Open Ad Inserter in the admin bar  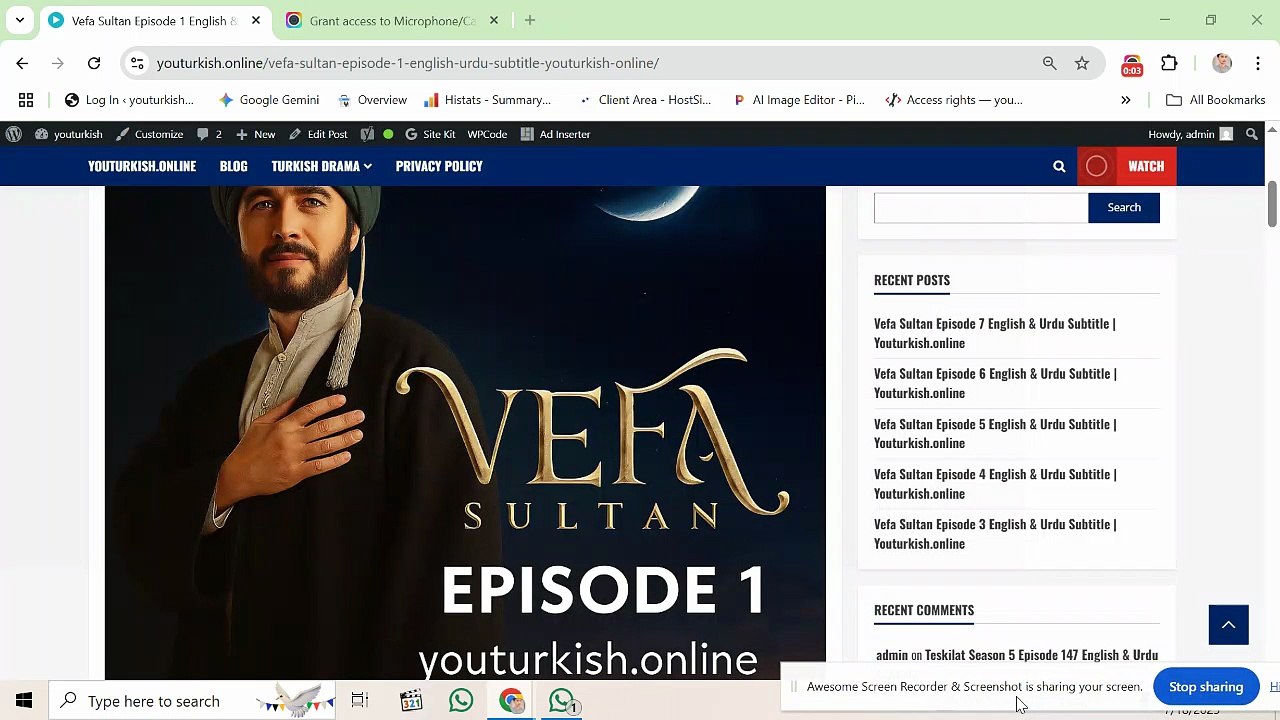(555, 134)
